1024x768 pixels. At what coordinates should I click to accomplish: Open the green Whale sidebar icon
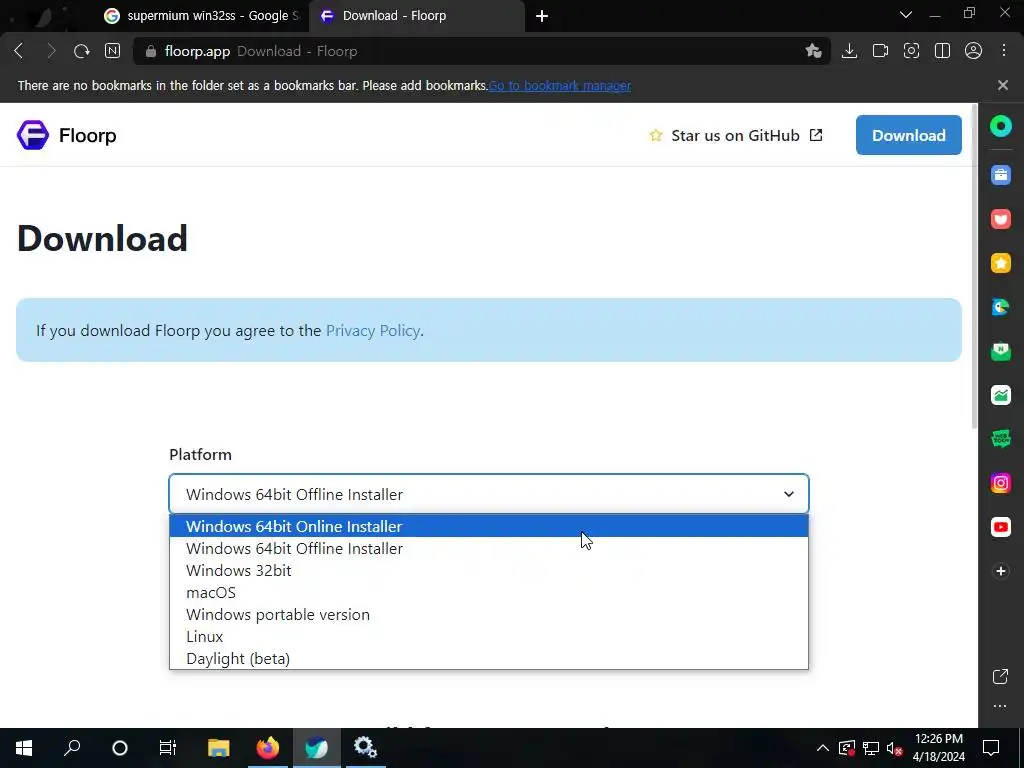pos(1000,126)
